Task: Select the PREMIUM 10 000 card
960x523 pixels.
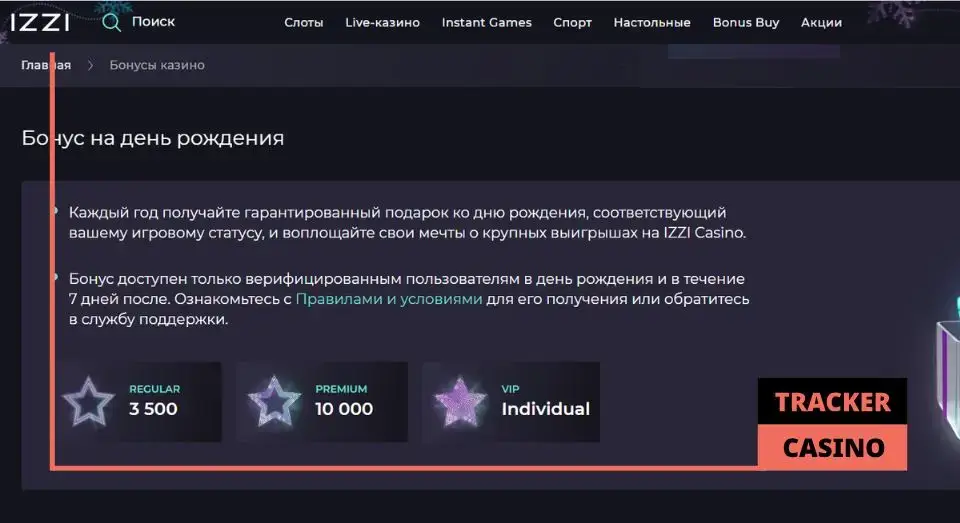Action: (322, 402)
